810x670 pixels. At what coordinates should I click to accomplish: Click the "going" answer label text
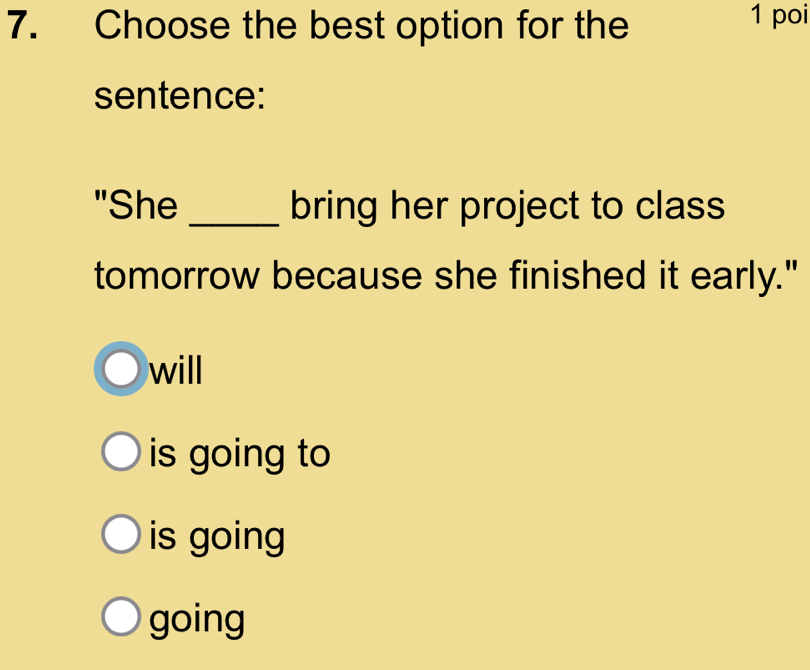(197, 620)
